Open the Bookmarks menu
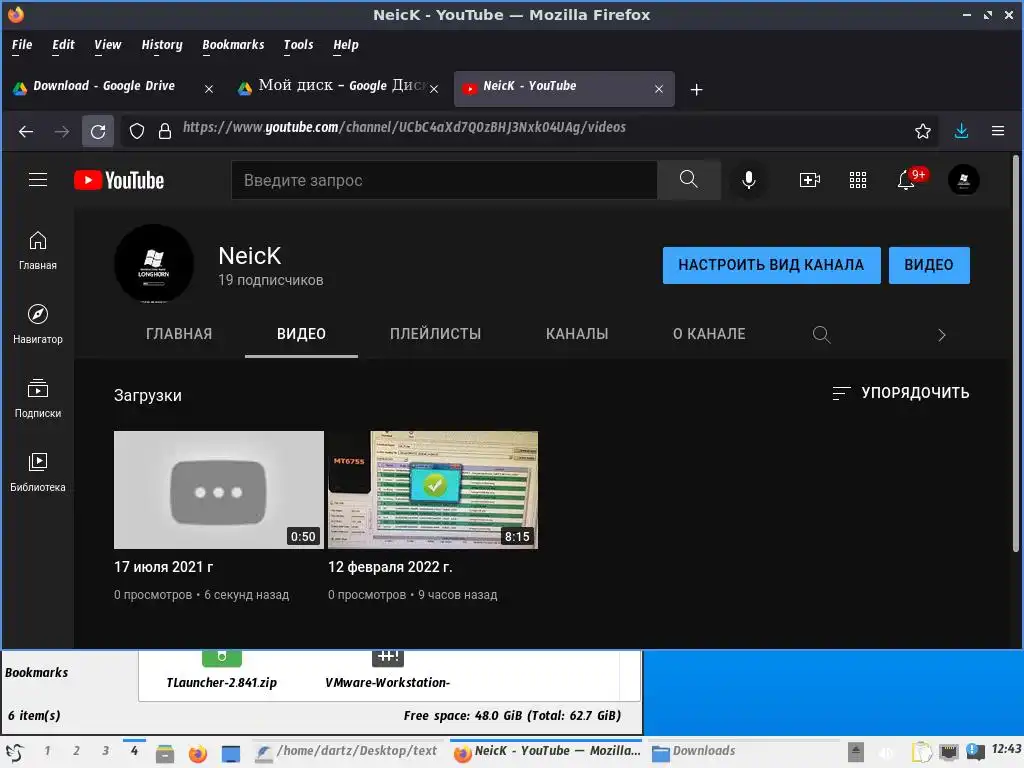This screenshot has width=1024, height=768. coord(233,45)
